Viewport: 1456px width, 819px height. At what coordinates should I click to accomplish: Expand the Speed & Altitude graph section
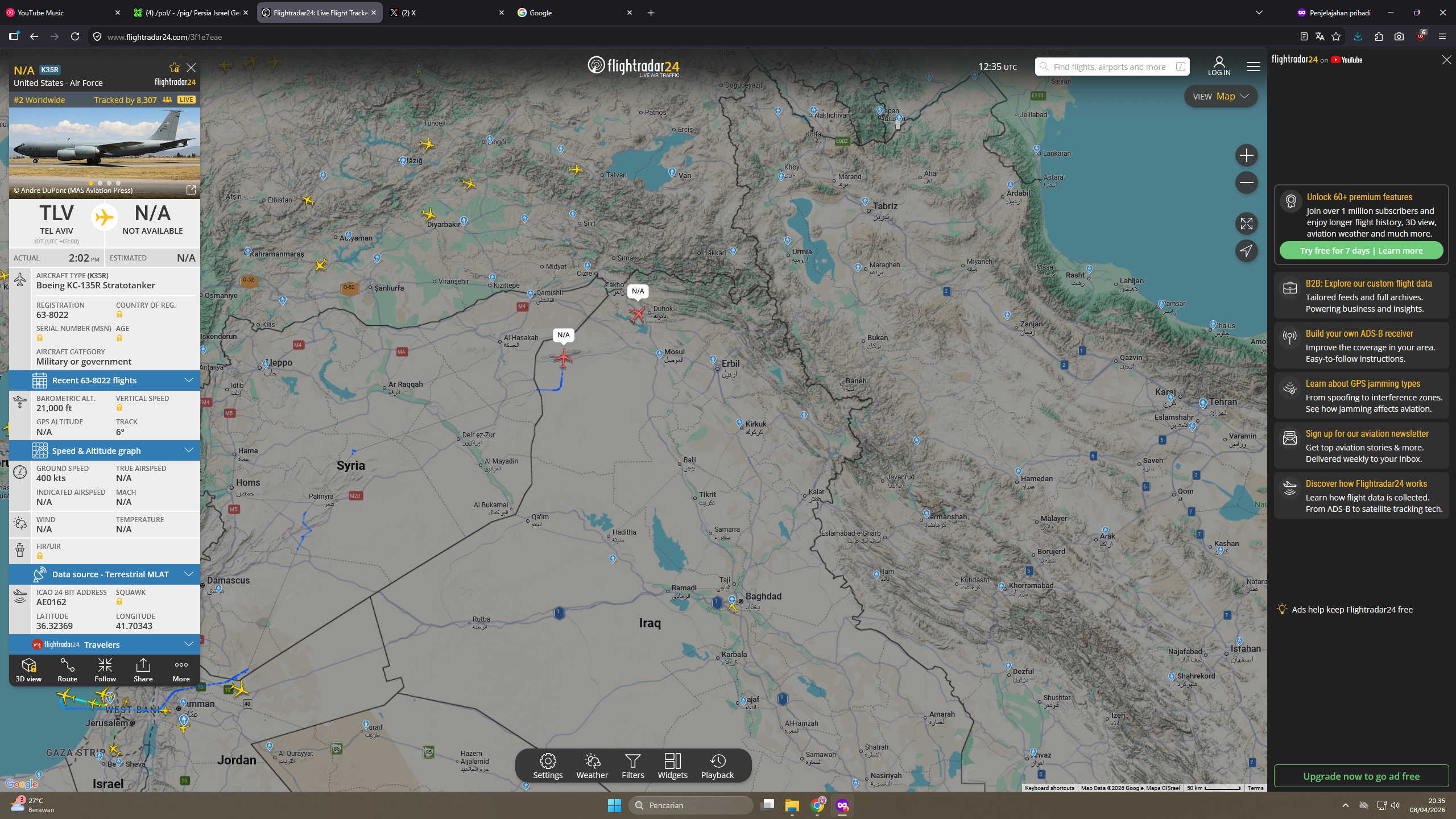pos(105,450)
